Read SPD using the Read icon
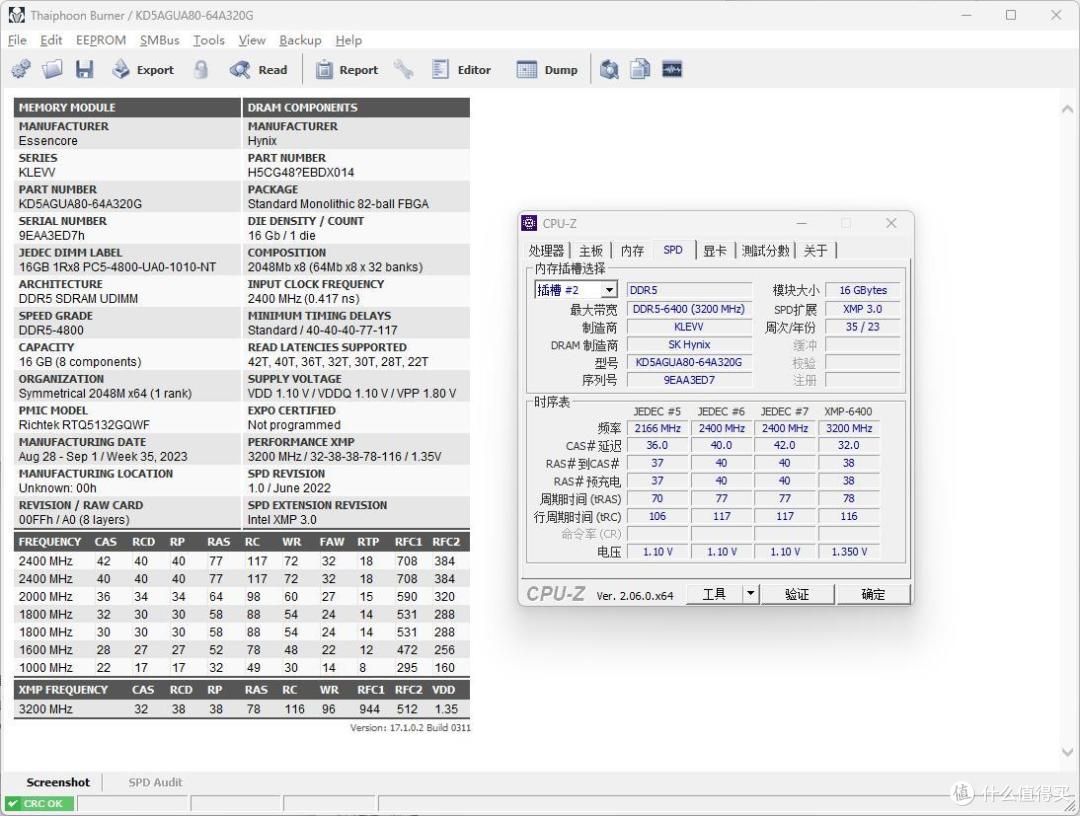Viewport: 1080px width, 816px height. pos(259,70)
